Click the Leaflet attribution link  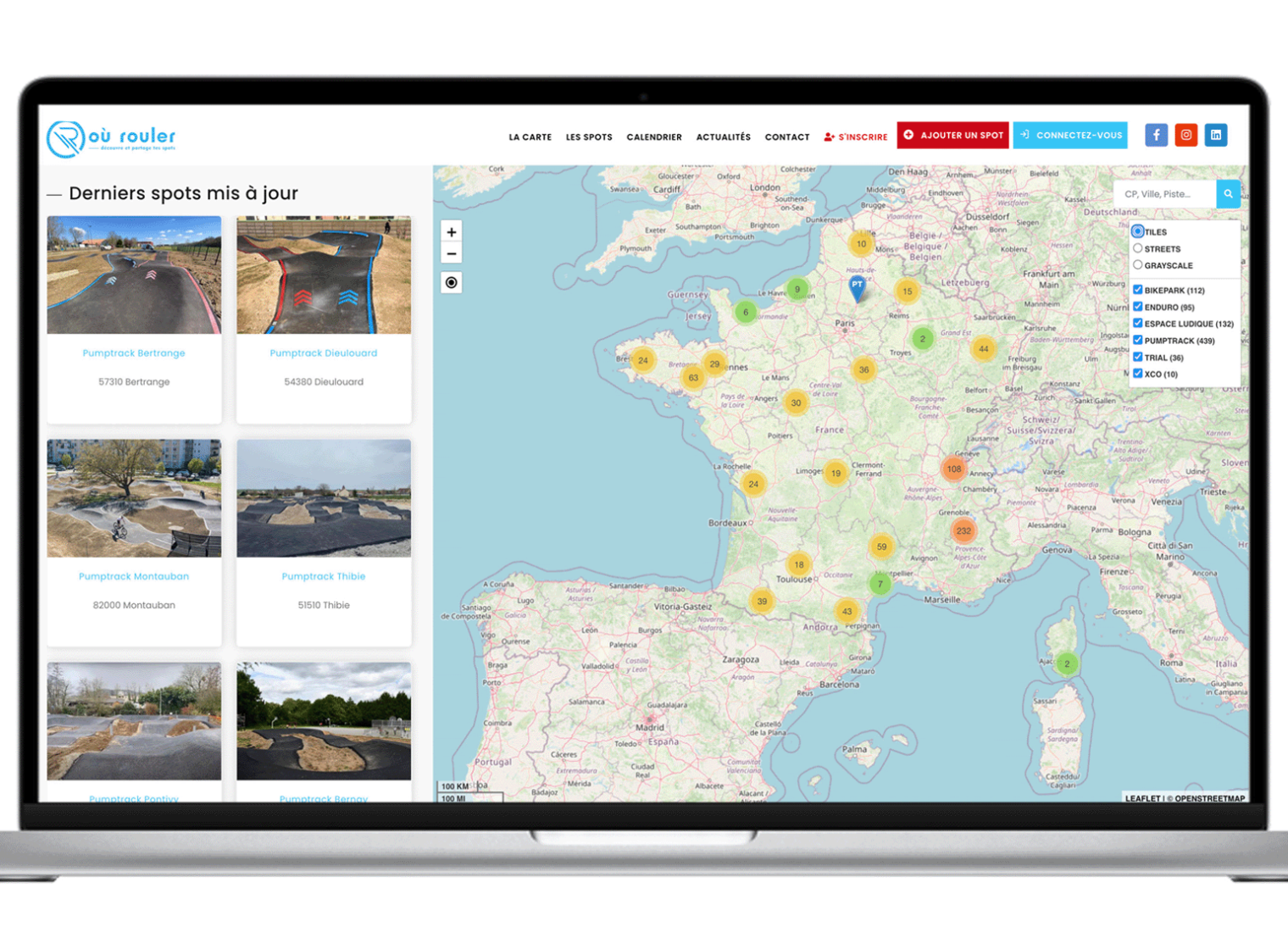click(1142, 798)
